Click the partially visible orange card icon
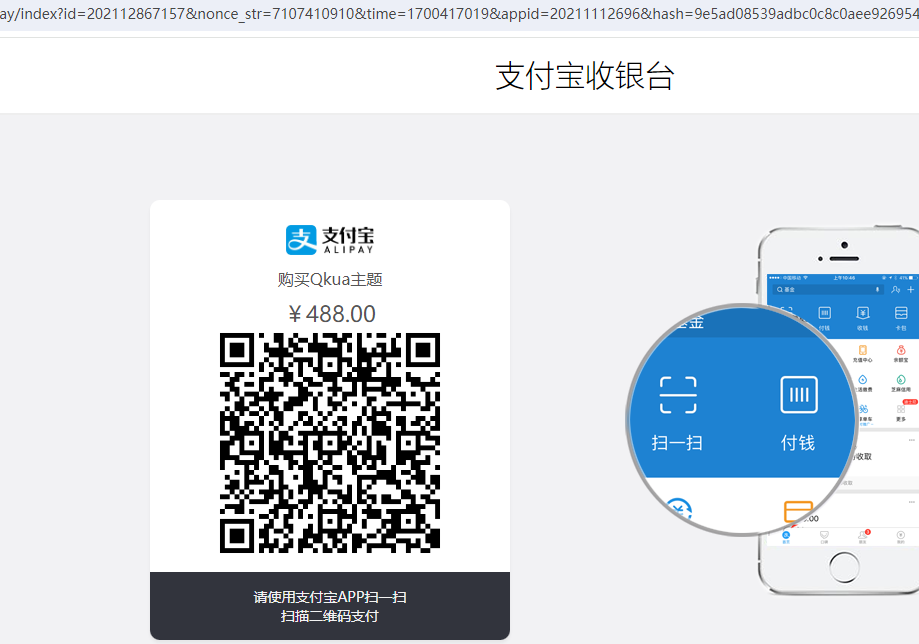 tap(798, 512)
